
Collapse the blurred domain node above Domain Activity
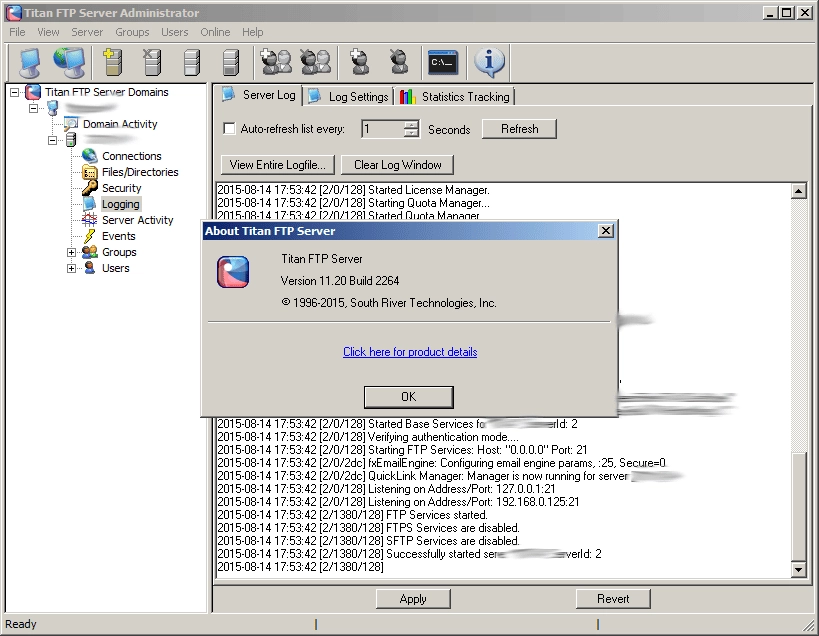33,108
